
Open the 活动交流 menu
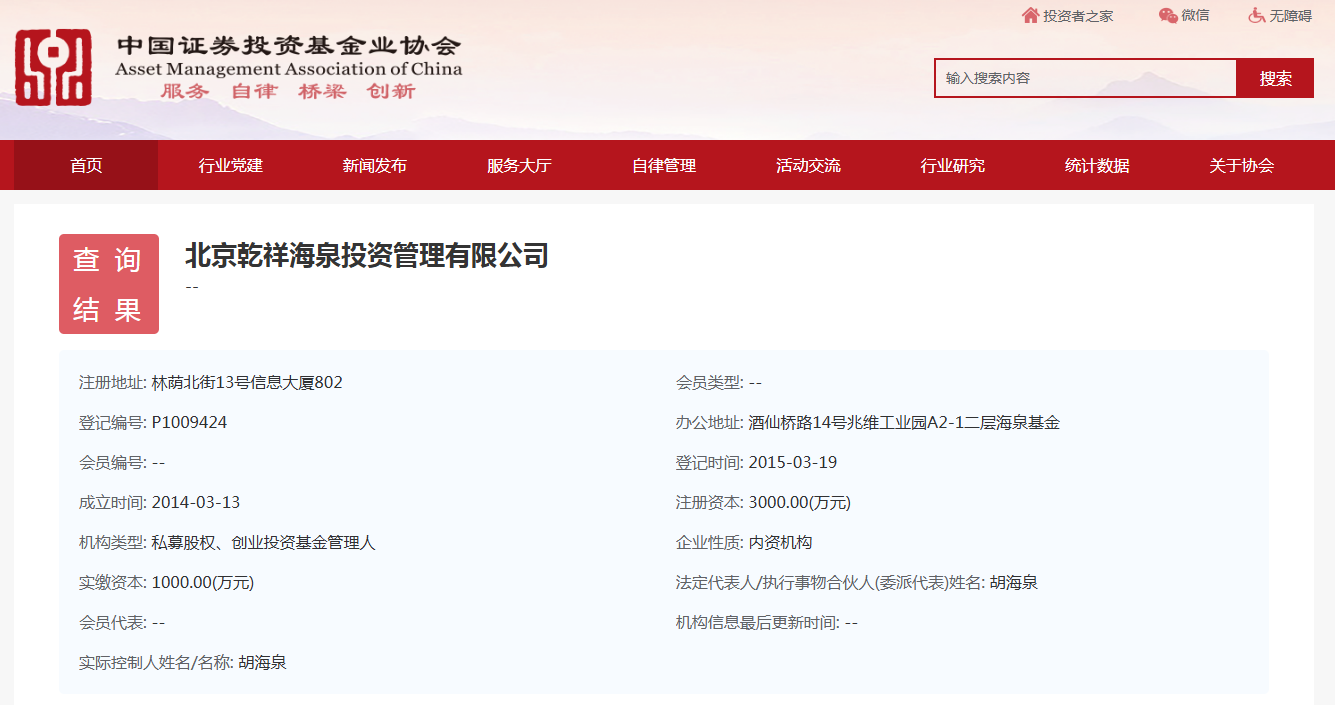[x=808, y=166]
